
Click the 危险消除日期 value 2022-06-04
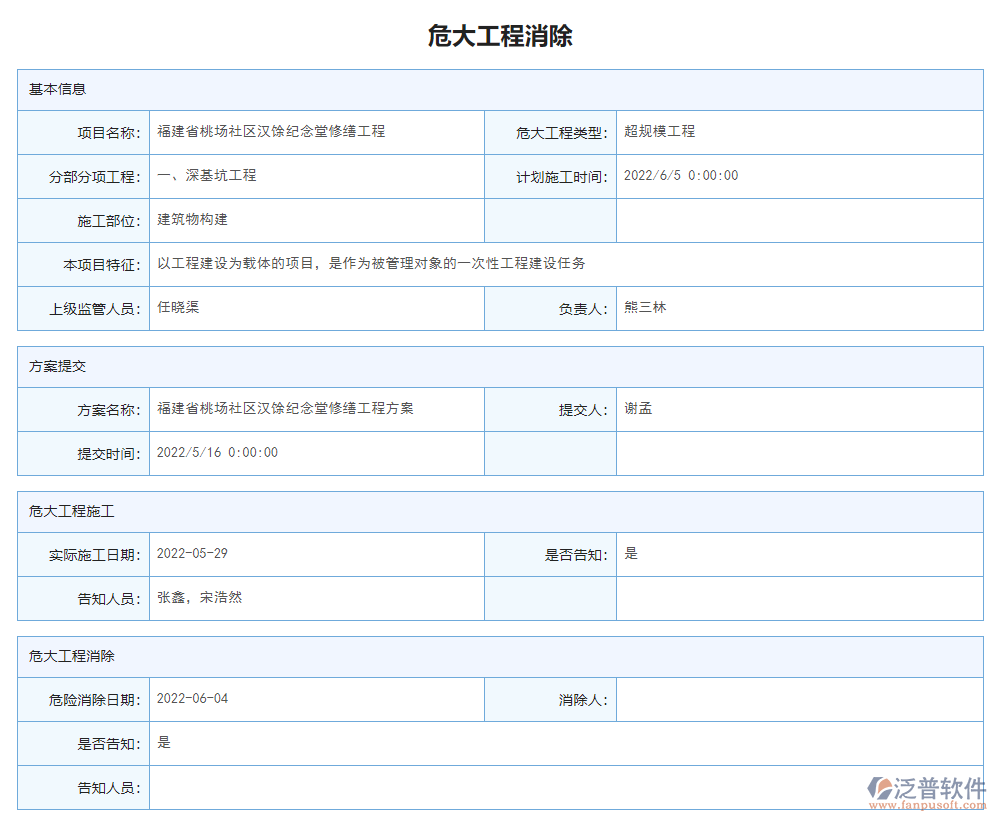(x=200, y=699)
